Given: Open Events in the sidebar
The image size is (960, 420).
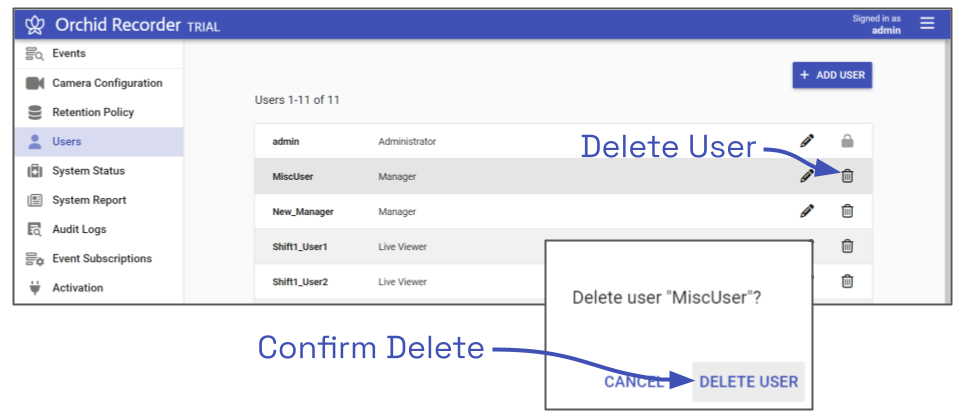Looking at the screenshot, I should 68,54.
